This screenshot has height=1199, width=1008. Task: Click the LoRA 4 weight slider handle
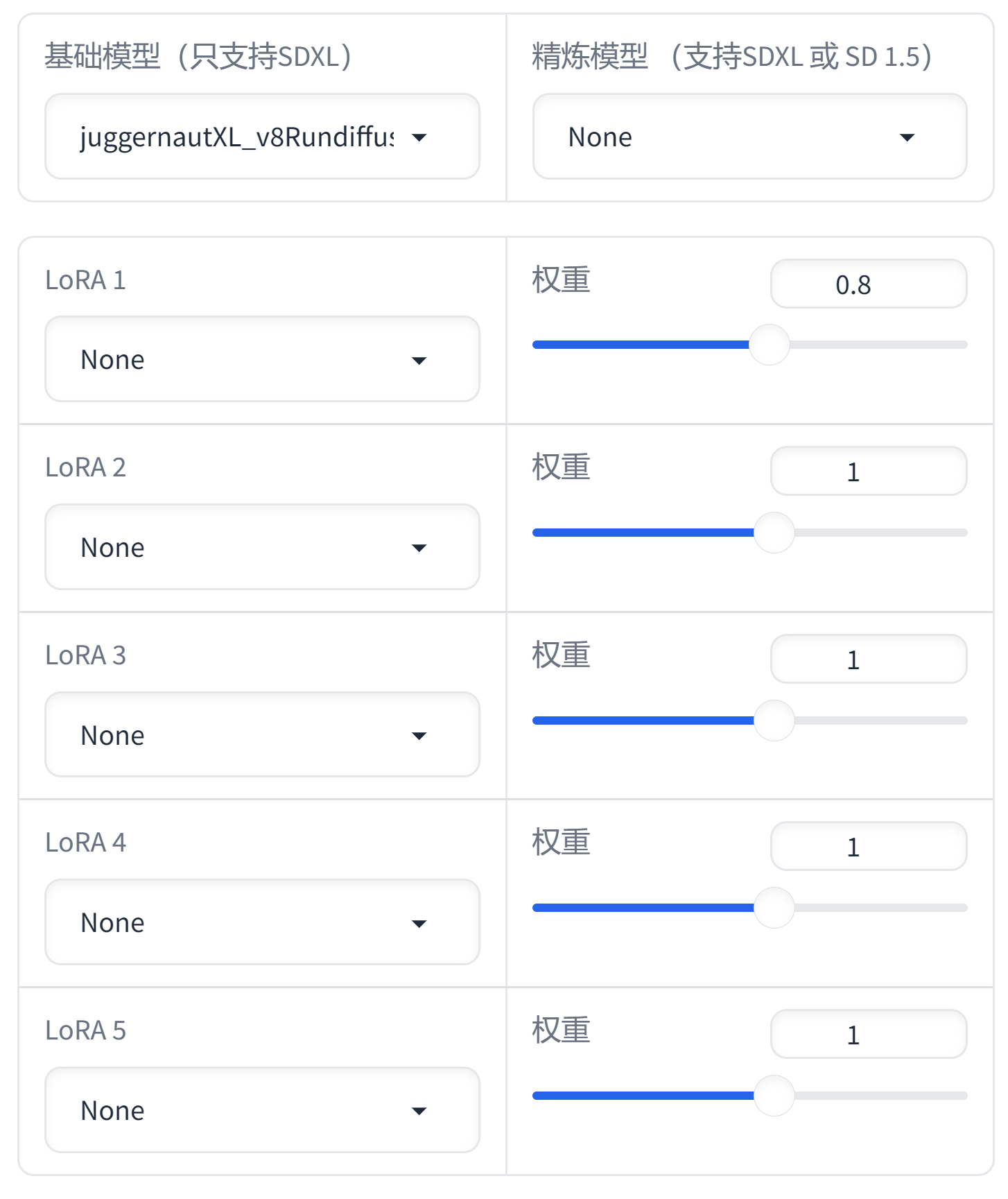774,908
